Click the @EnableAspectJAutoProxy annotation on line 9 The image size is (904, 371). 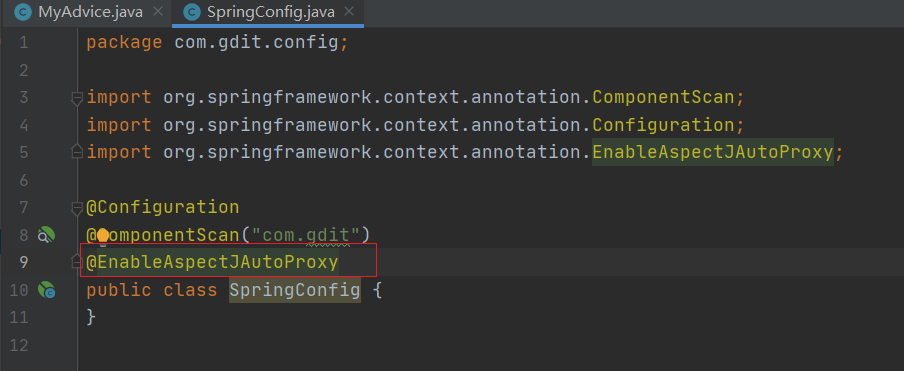click(212, 263)
